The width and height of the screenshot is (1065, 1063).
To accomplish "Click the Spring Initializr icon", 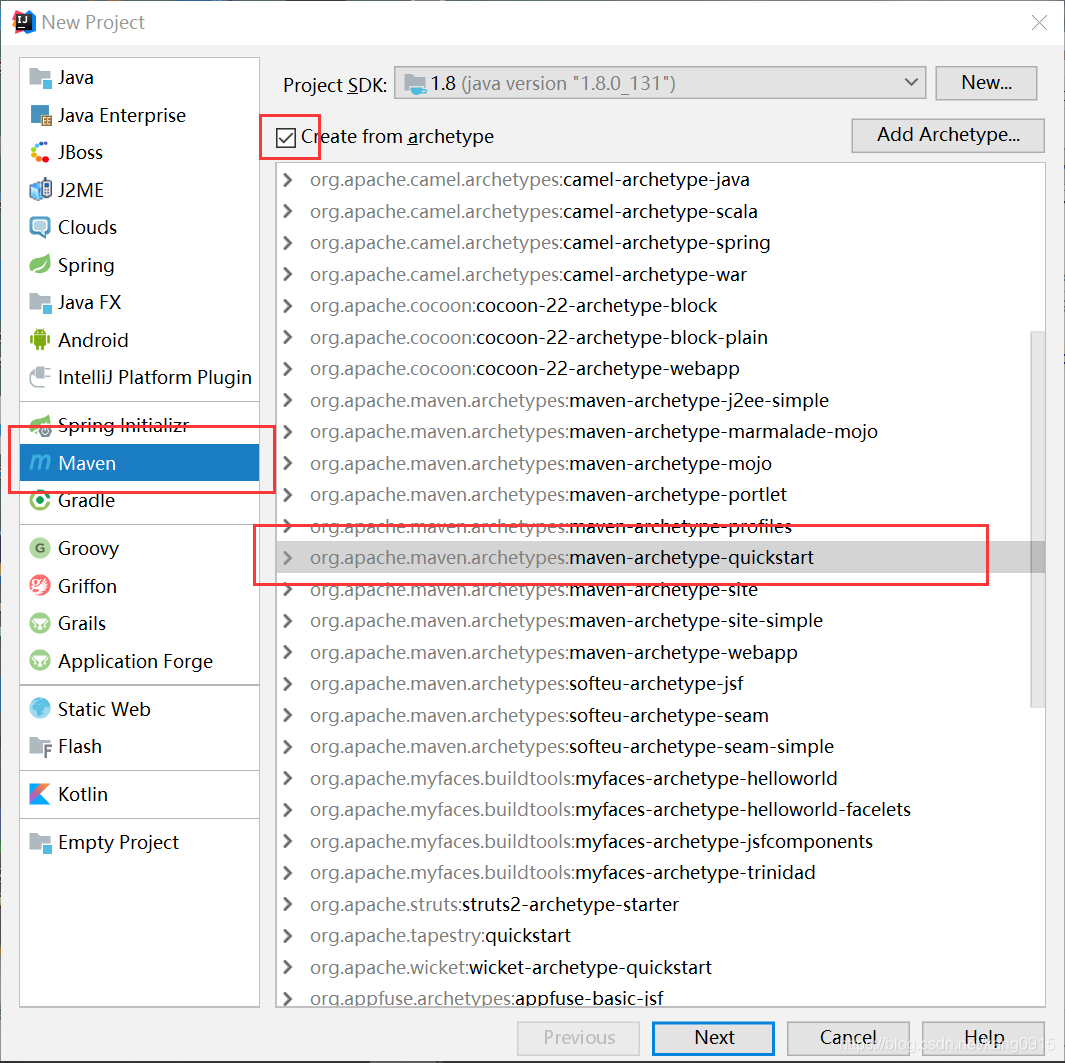I will click(x=40, y=426).
